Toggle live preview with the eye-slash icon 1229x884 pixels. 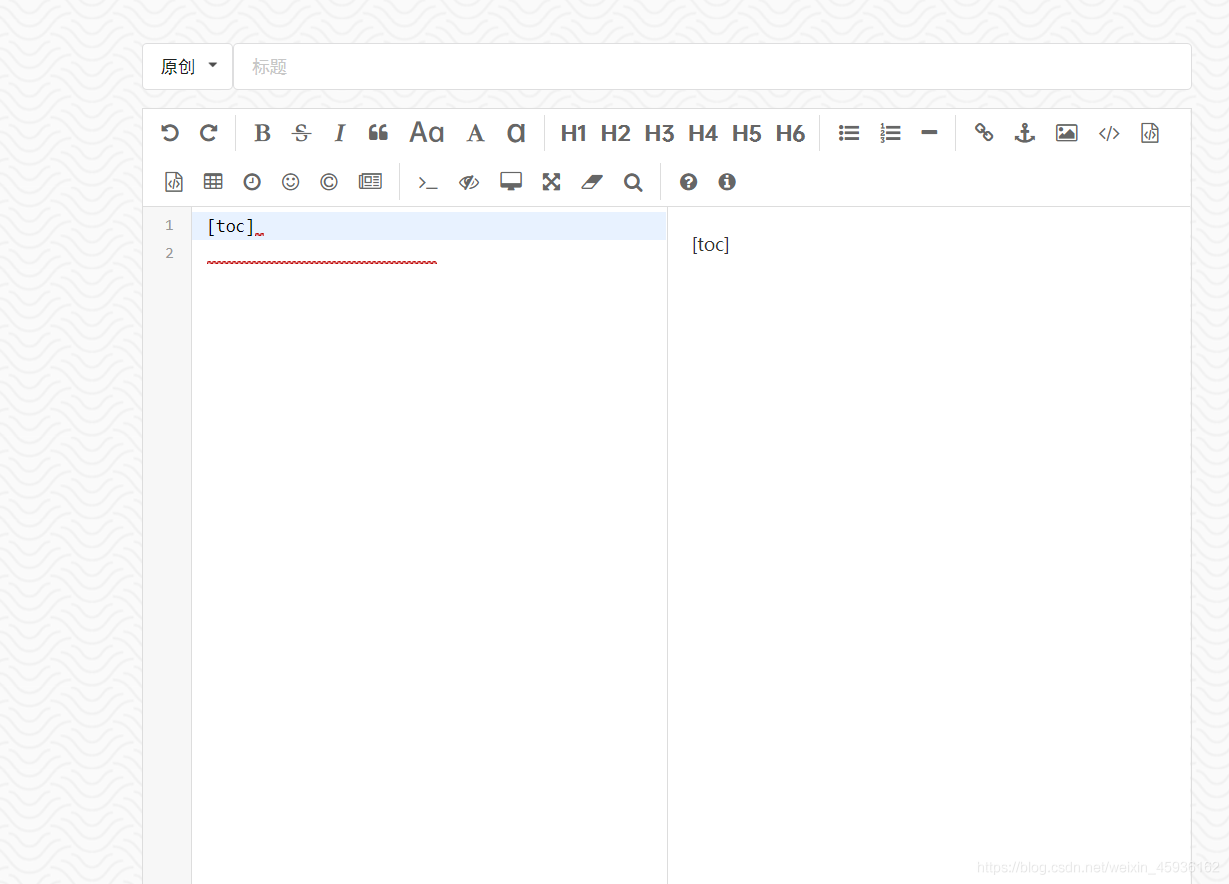point(469,182)
